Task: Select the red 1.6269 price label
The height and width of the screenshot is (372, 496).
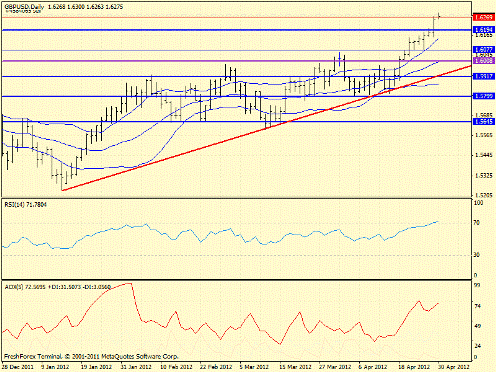Action: click(x=484, y=17)
